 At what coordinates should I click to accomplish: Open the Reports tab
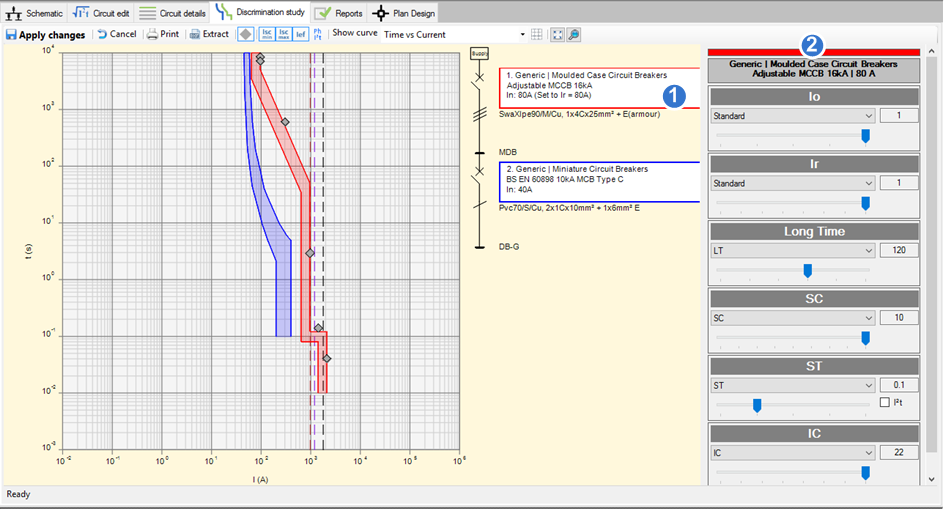(x=339, y=13)
